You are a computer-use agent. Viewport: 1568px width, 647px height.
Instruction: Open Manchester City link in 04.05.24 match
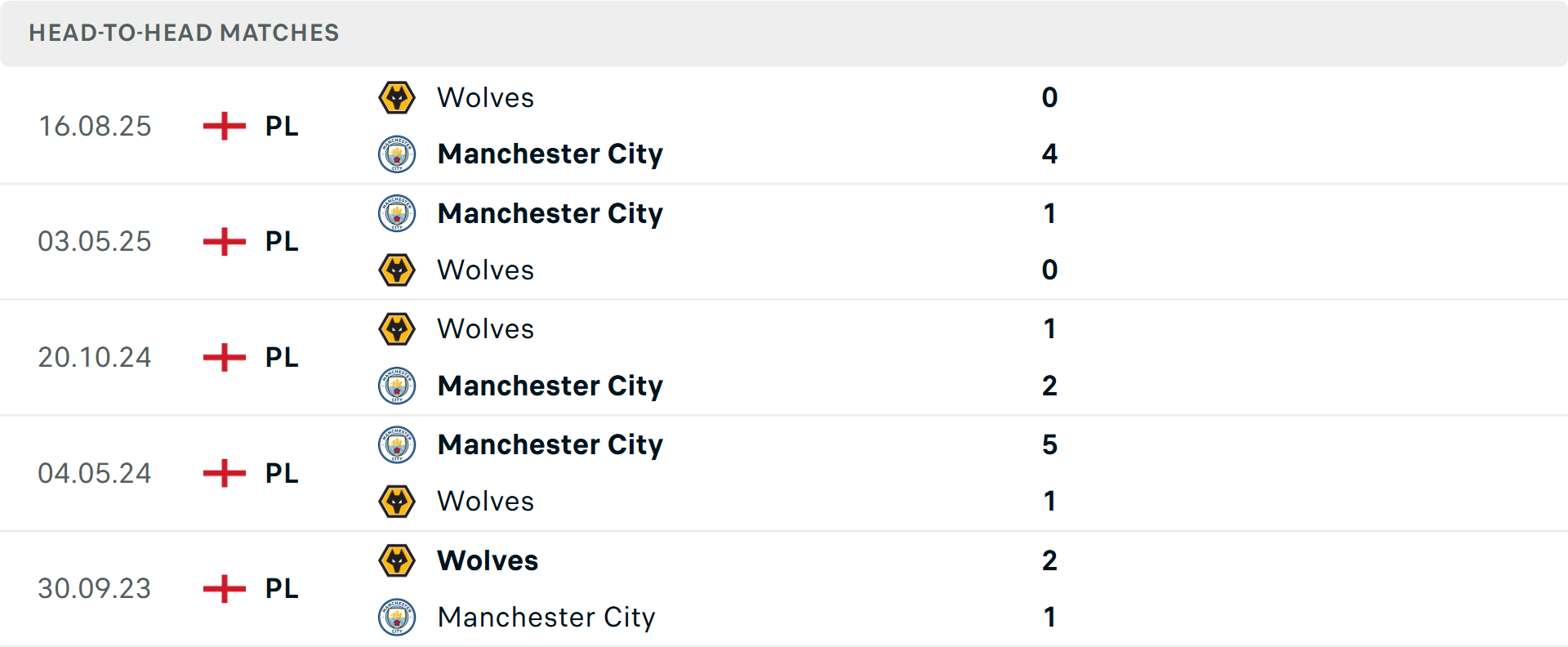point(550,445)
